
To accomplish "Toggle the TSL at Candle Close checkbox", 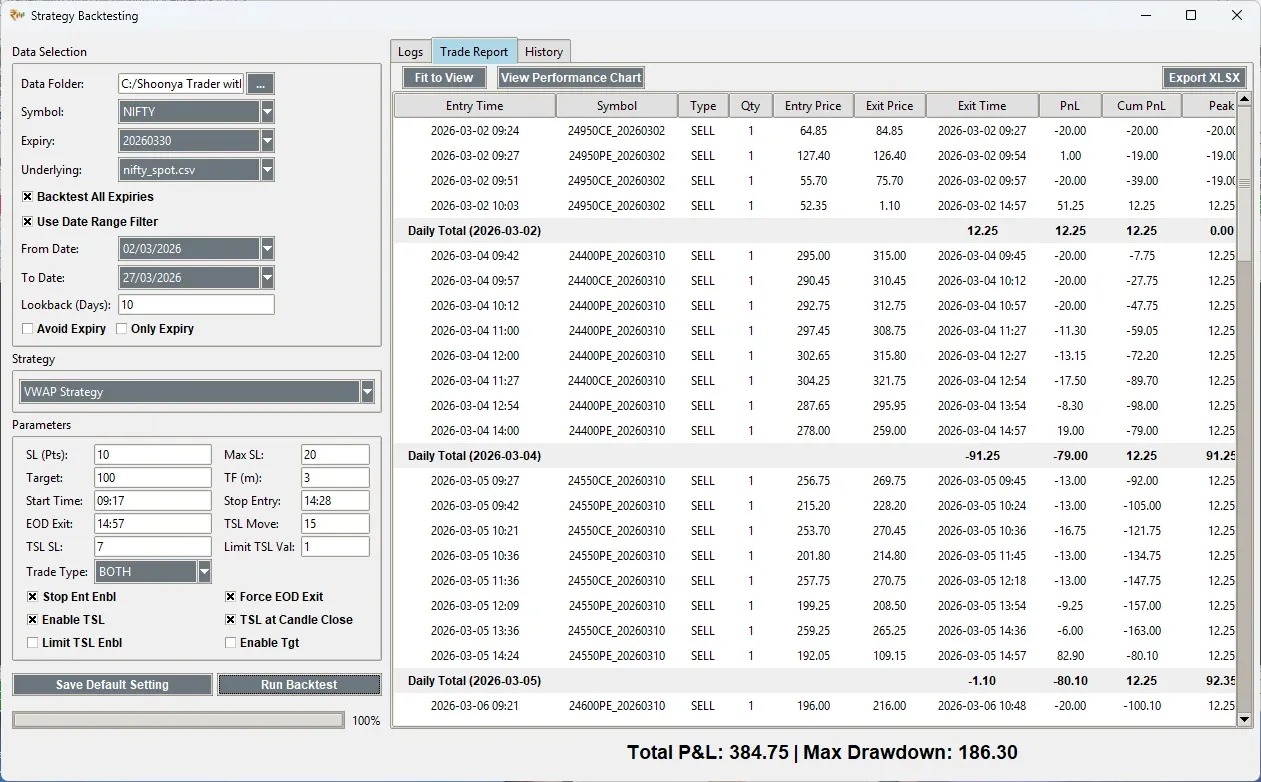I will 231,620.
